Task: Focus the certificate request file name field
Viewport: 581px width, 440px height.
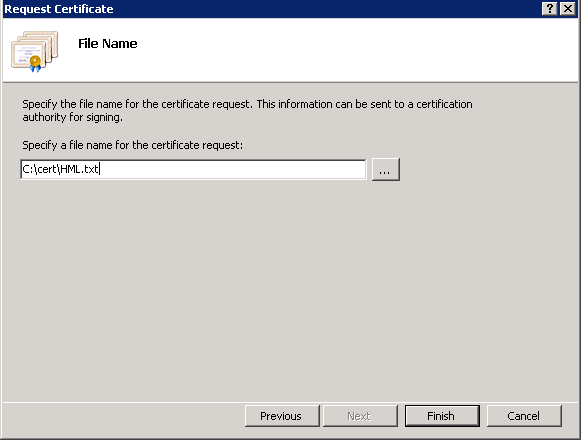Action: coord(193,169)
